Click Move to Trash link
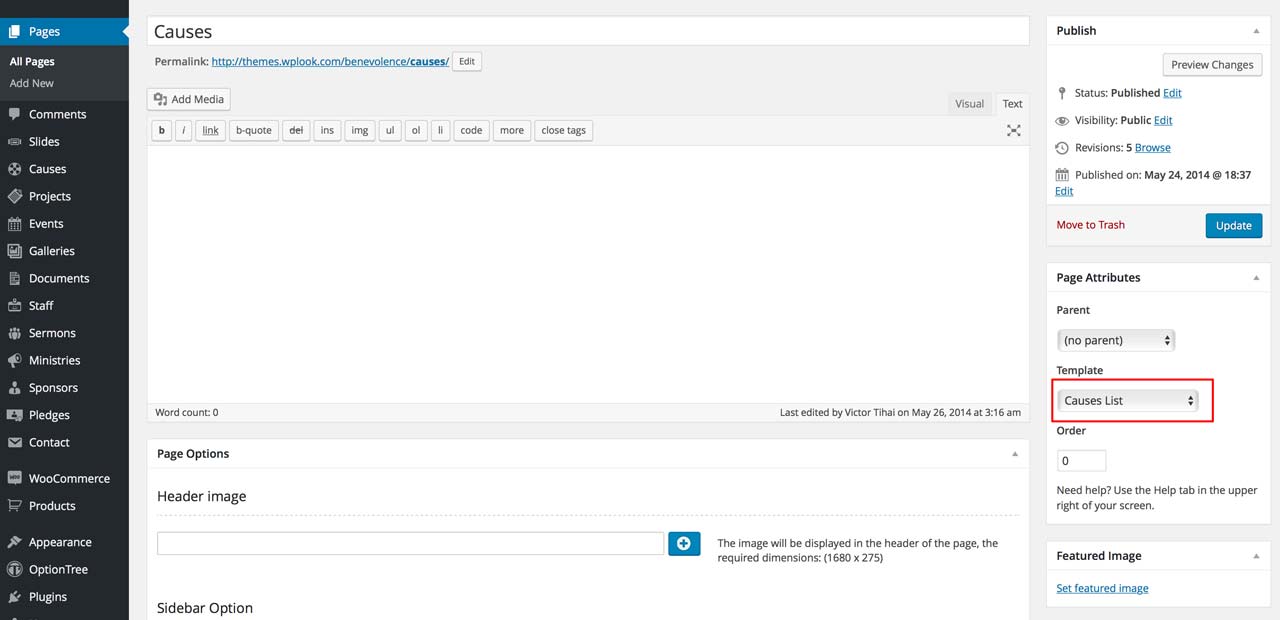This screenshot has width=1280, height=620. tap(1090, 225)
